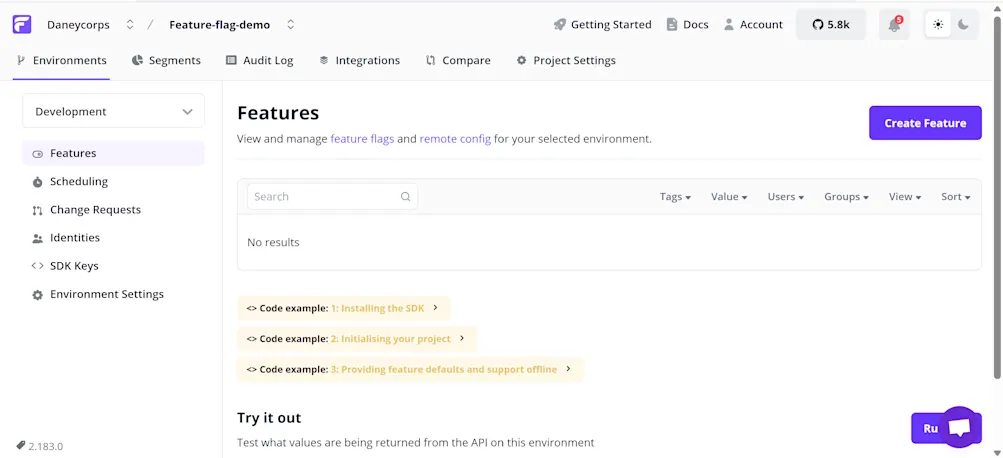The image size is (1003, 458).
Task: Open the notifications bell icon
Action: coord(894,25)
